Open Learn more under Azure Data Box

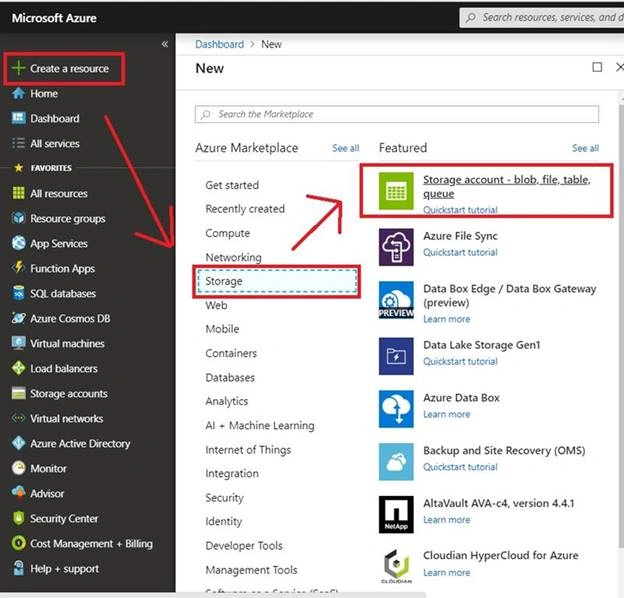447,414
